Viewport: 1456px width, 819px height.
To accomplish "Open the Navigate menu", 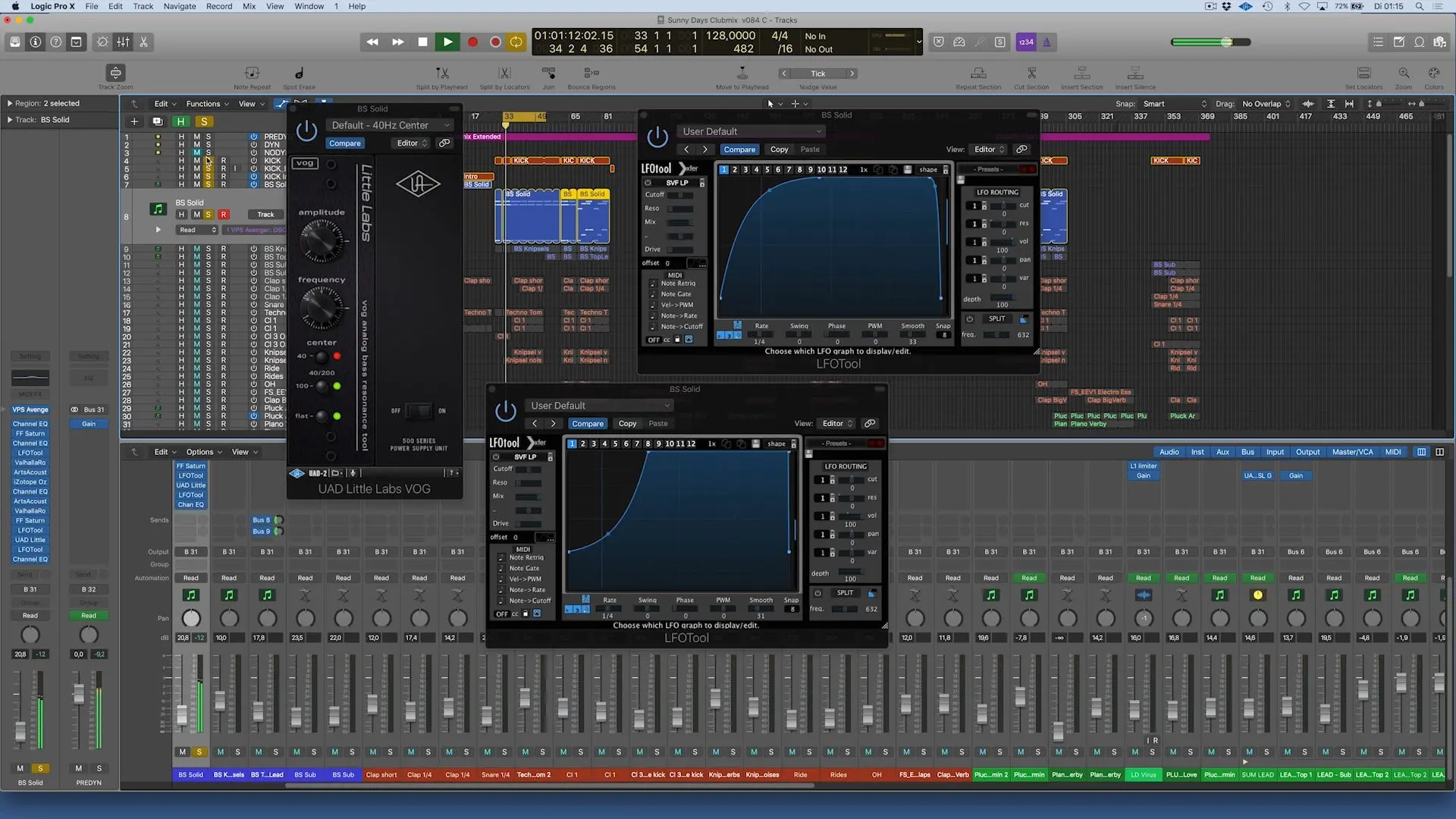I will pos(180,6).
